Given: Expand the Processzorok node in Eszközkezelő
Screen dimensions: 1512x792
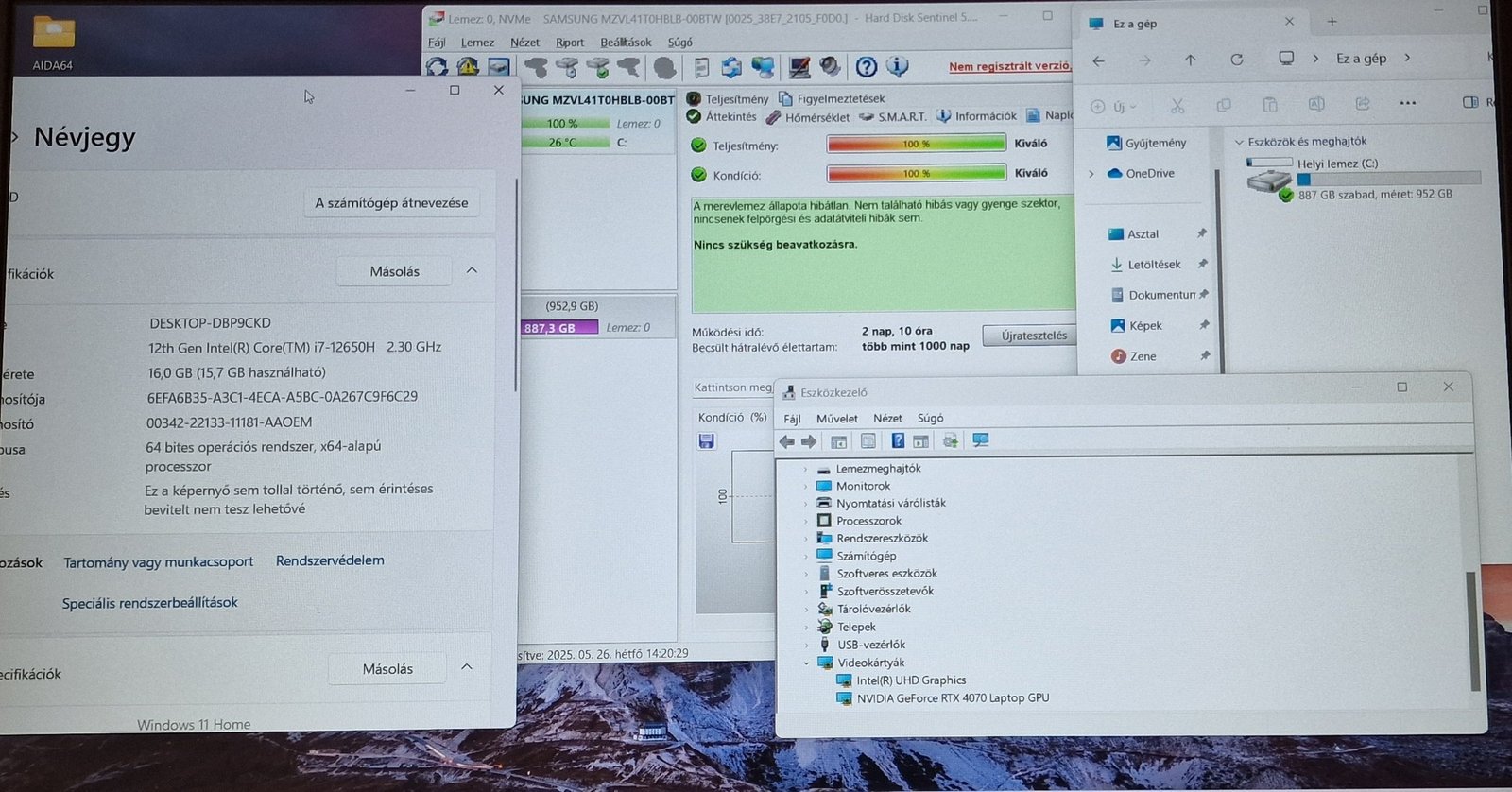Looking at the screenshot, I should (806, 521).
